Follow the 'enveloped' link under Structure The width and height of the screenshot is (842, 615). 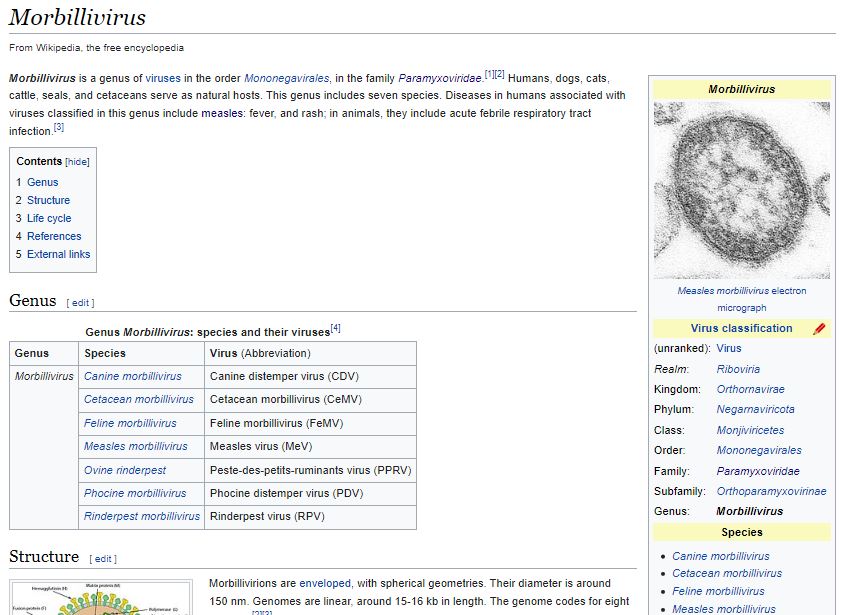click(325, 584)
